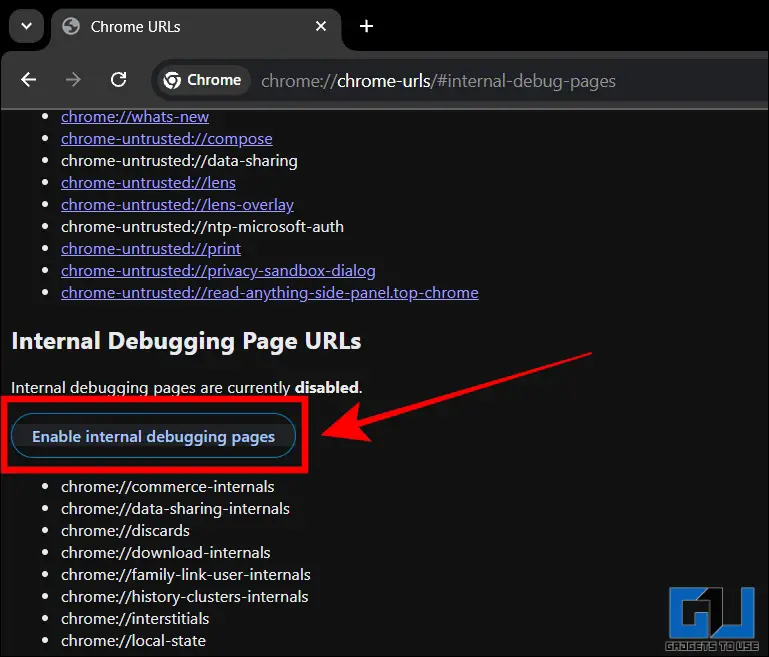Reload the current page
769x657 pixels.
(x=118, y=80)
